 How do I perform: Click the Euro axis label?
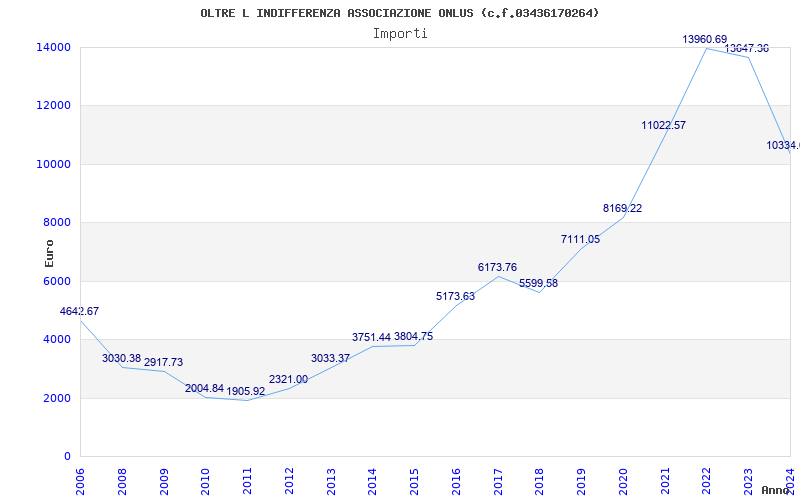click(x=49, y=254)
